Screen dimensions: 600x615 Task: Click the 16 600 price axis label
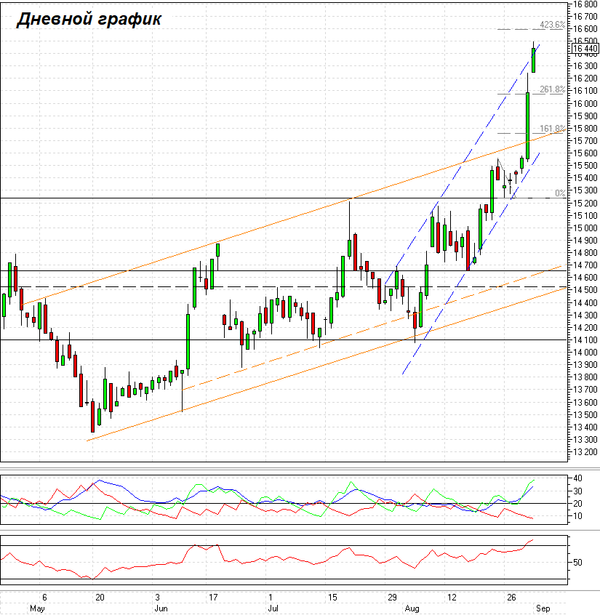tap(585, 29)
